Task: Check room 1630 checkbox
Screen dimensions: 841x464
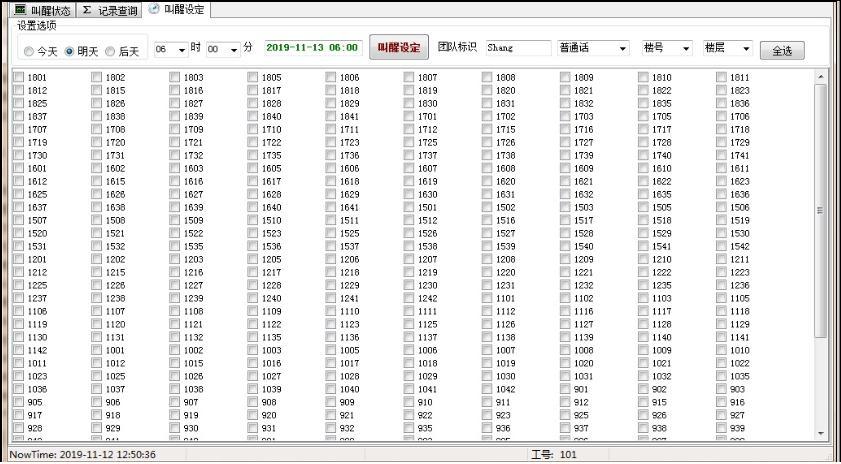Action: [x=409, y=194]
